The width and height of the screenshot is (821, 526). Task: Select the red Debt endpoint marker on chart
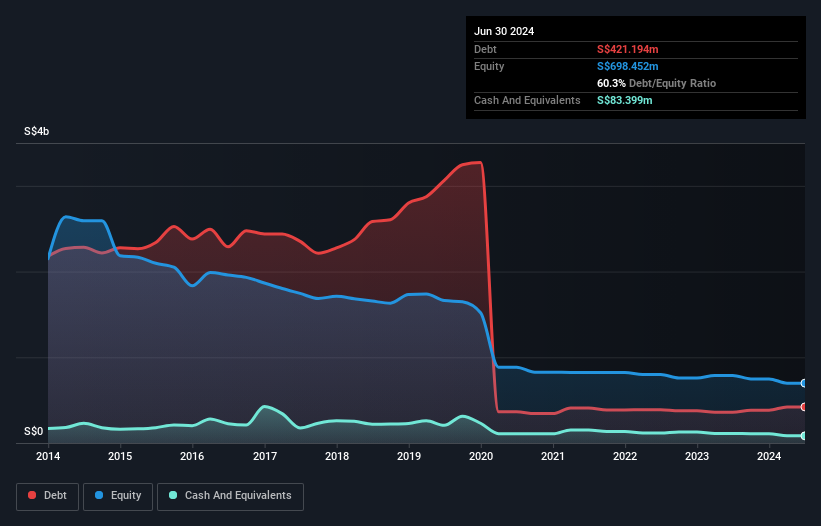tap(804, 407)
